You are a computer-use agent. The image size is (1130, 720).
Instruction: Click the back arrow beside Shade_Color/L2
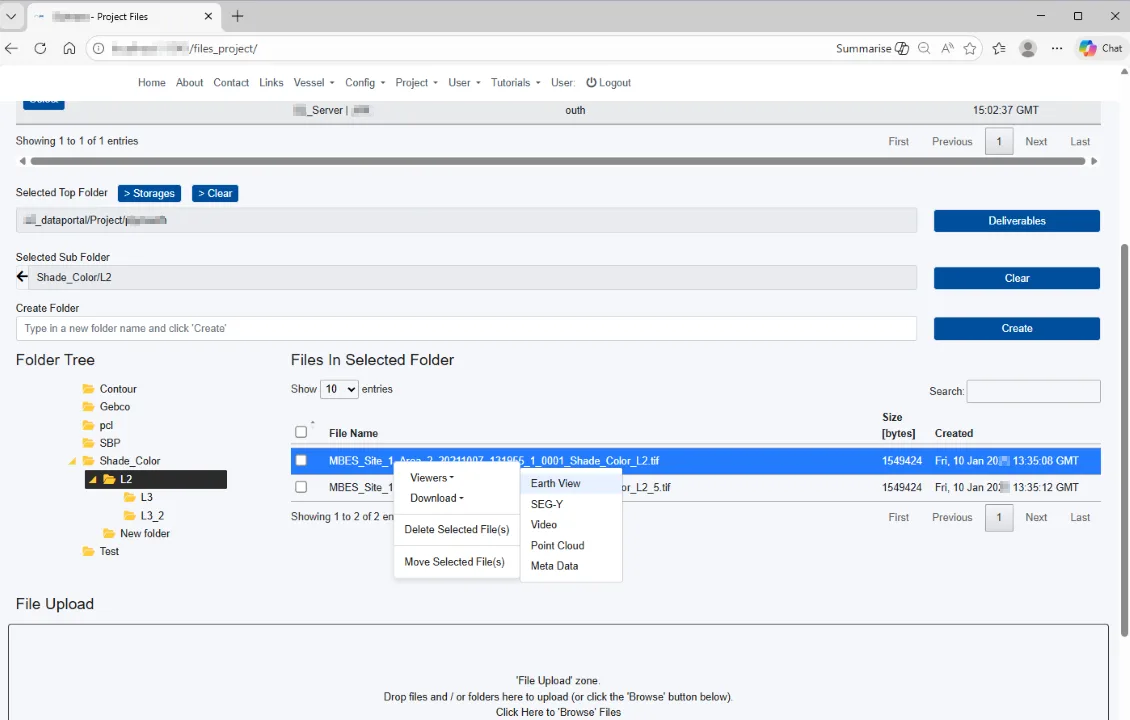pyautogui.click(x=21, y=276)
